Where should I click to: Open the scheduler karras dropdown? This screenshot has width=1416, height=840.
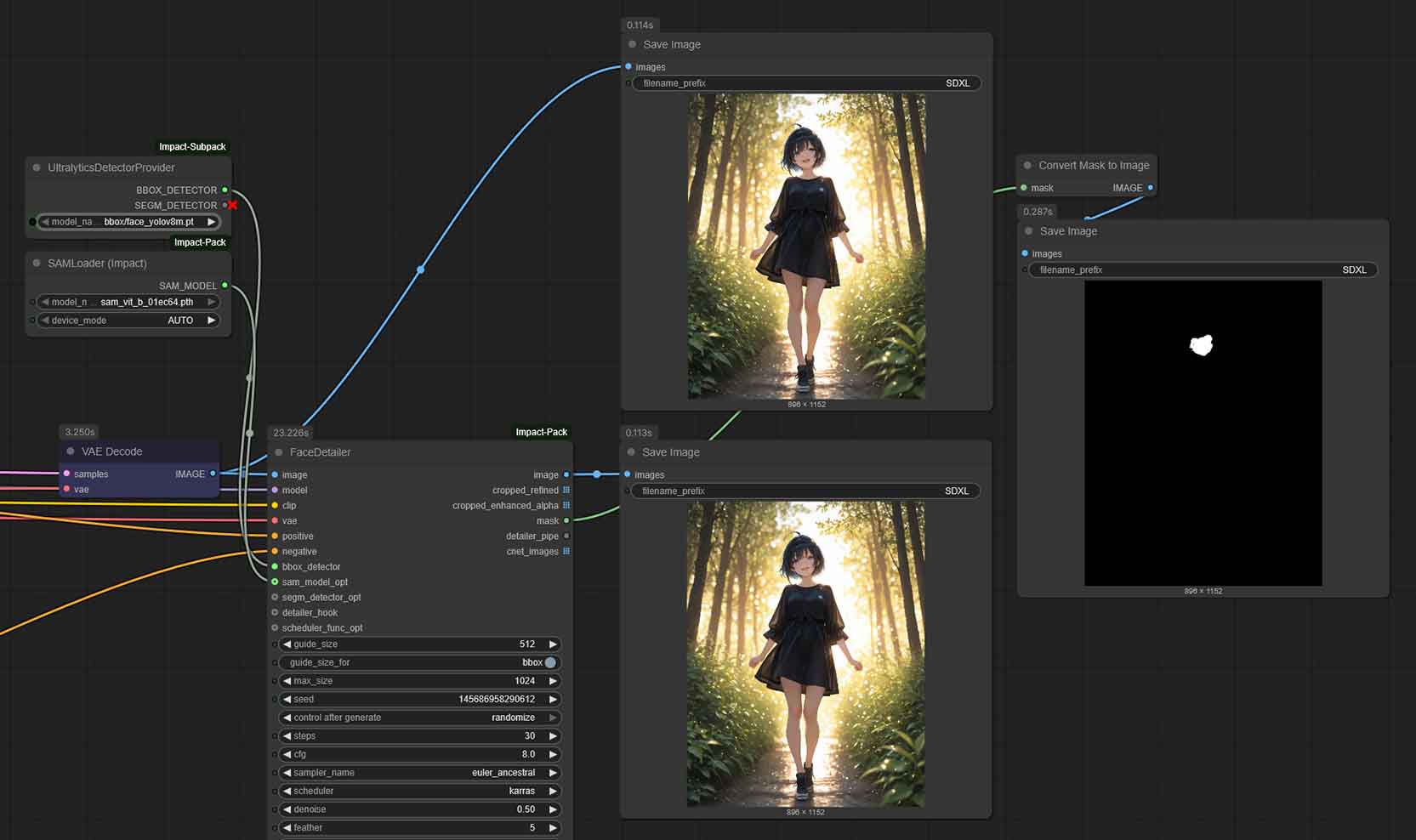click(418, 791)
